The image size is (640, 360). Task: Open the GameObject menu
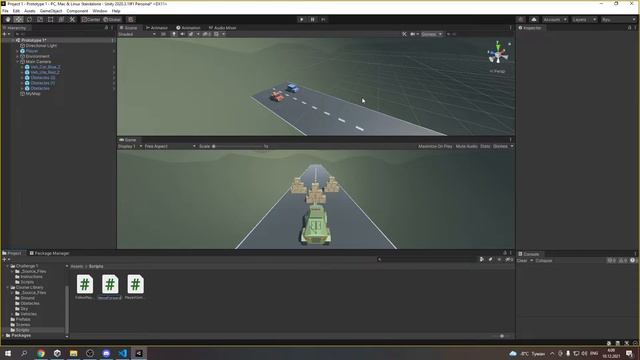pos(51,11)
